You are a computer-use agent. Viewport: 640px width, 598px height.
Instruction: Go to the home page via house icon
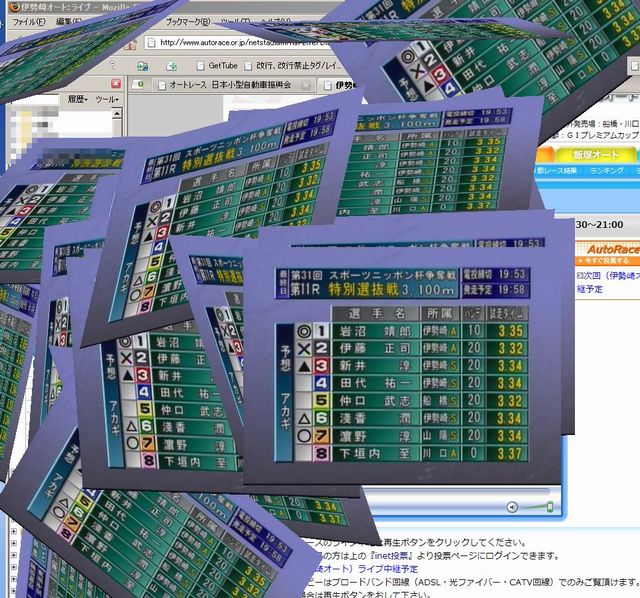click(130, 44)
